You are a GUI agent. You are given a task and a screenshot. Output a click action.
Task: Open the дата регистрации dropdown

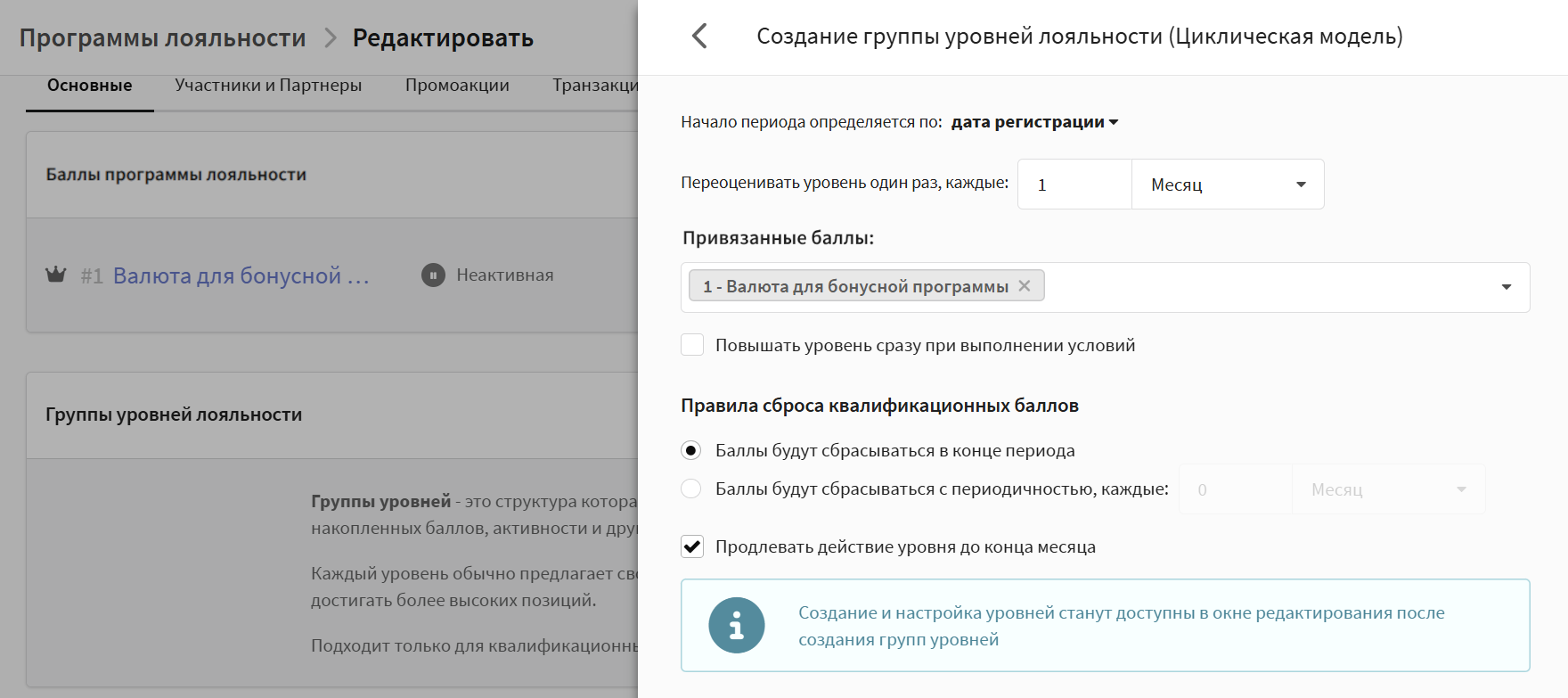(x=1033, y=122)
